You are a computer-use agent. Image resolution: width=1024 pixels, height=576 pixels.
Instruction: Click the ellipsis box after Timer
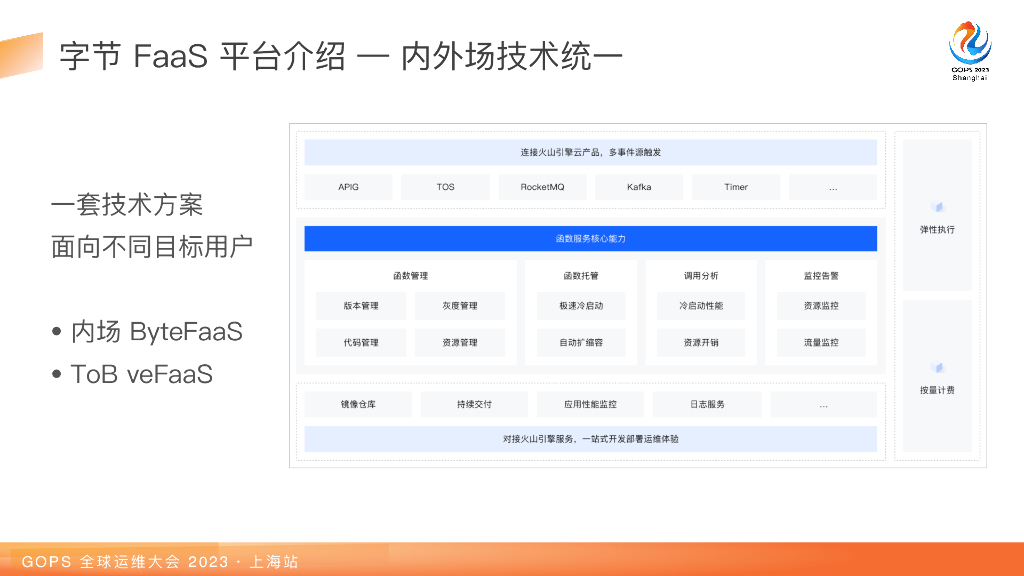tap(833, 187)
